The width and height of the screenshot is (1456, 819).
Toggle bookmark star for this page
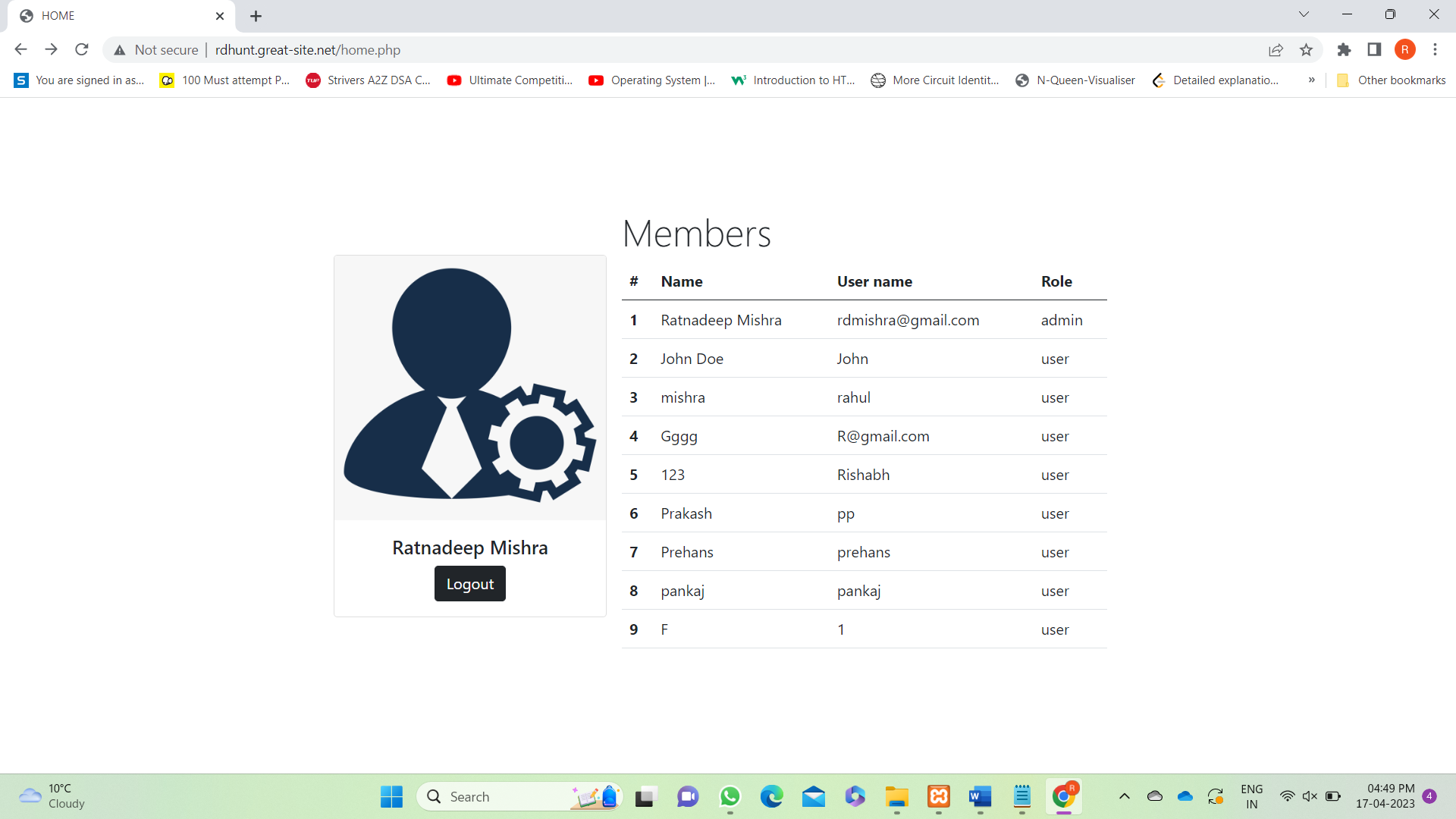pyautogui.click(x=1306, y=49)
